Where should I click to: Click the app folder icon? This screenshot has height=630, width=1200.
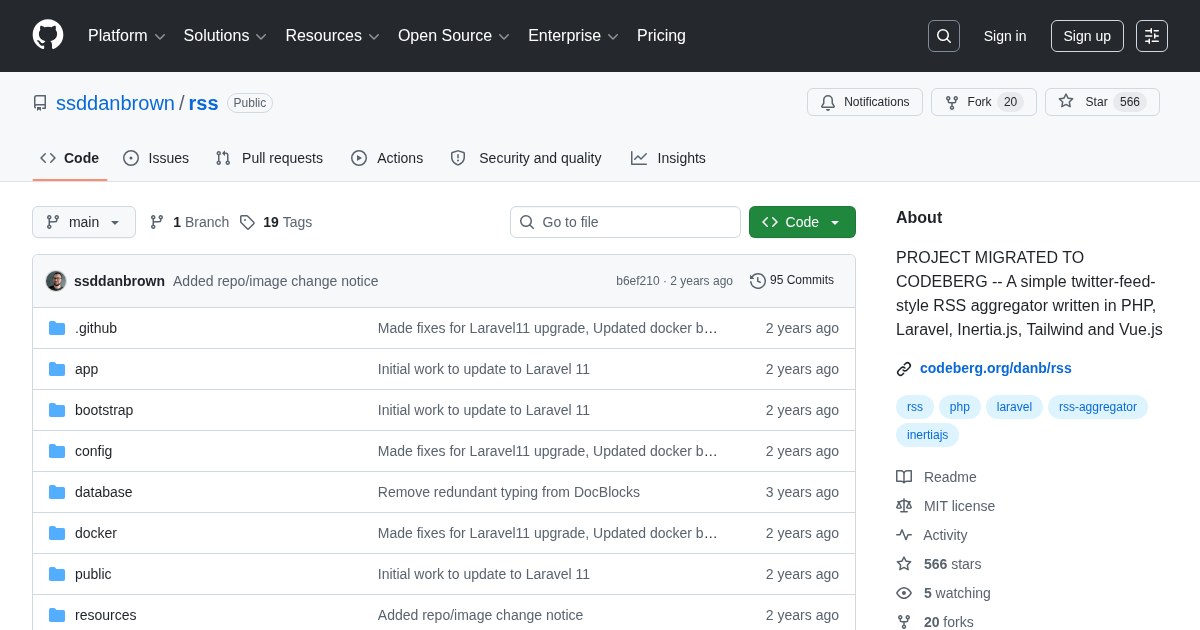coord(57,369)
